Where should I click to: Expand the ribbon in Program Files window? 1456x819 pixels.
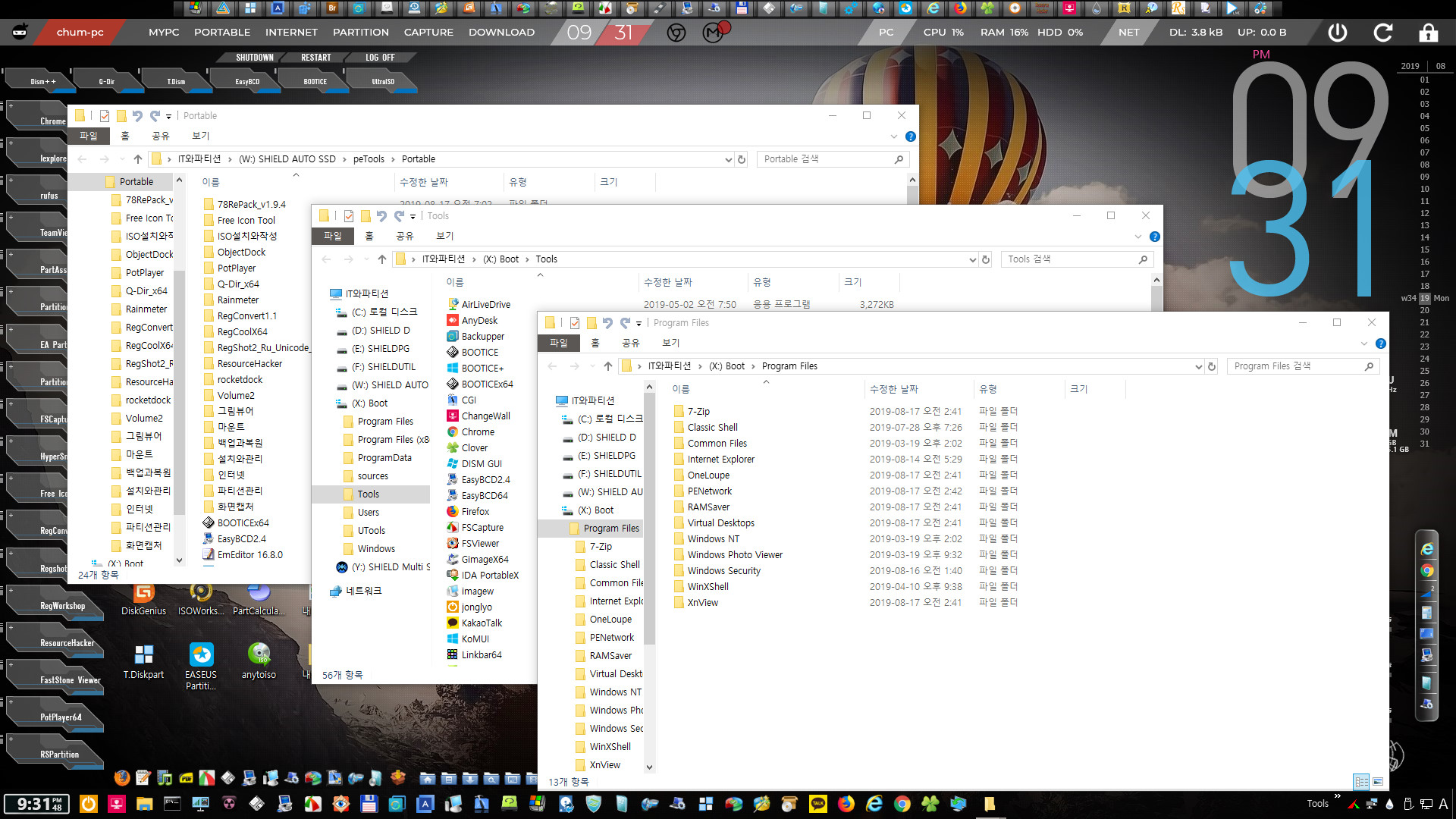tap(1364, 344)
